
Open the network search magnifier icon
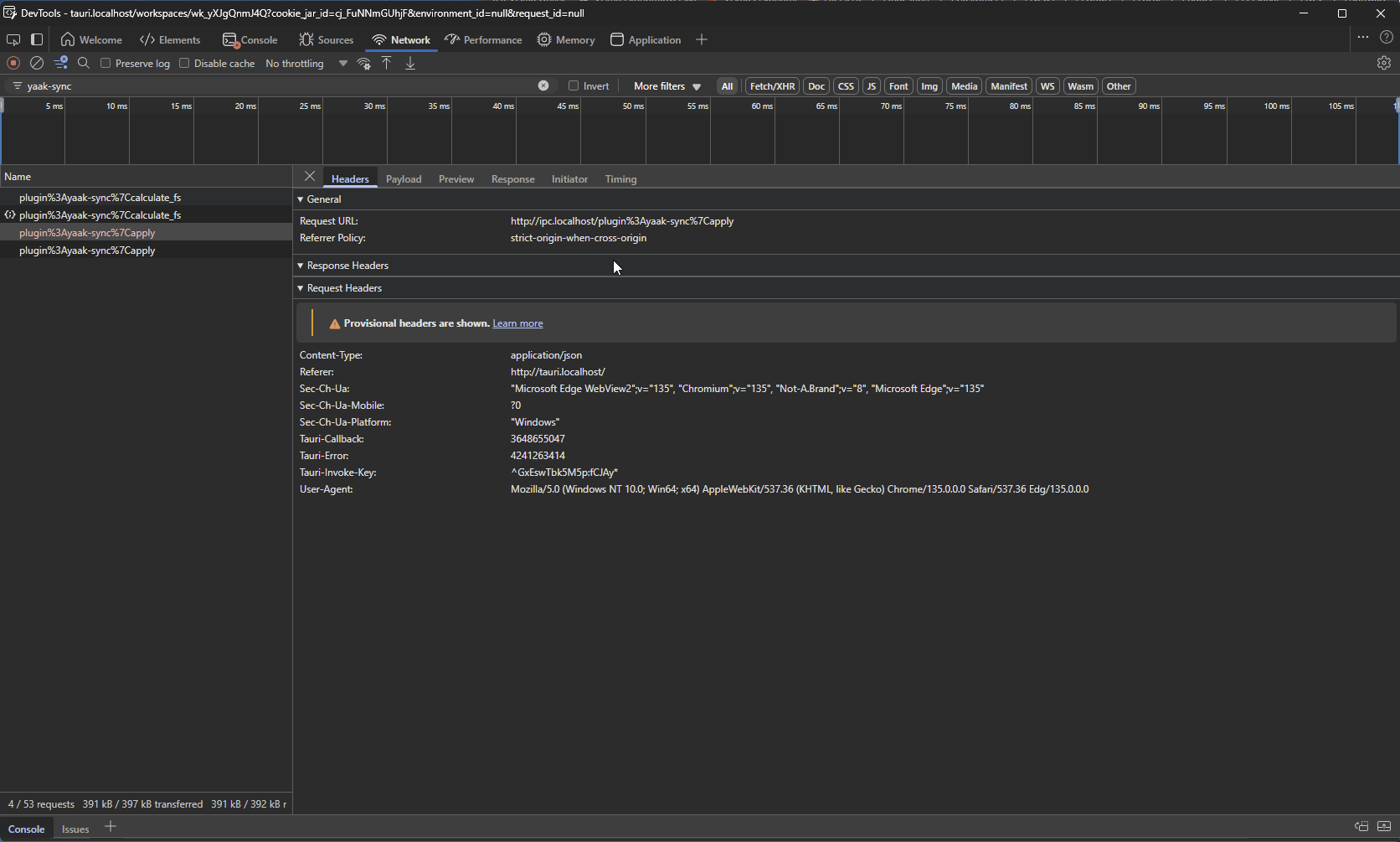[84, 63]
